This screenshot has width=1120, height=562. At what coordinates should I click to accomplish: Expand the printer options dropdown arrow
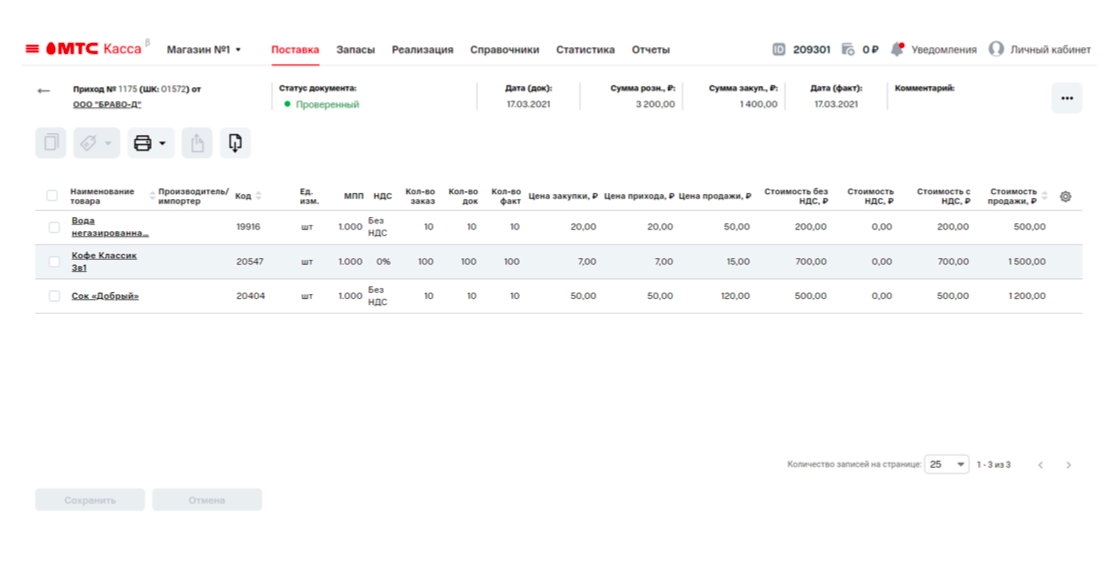162,144
